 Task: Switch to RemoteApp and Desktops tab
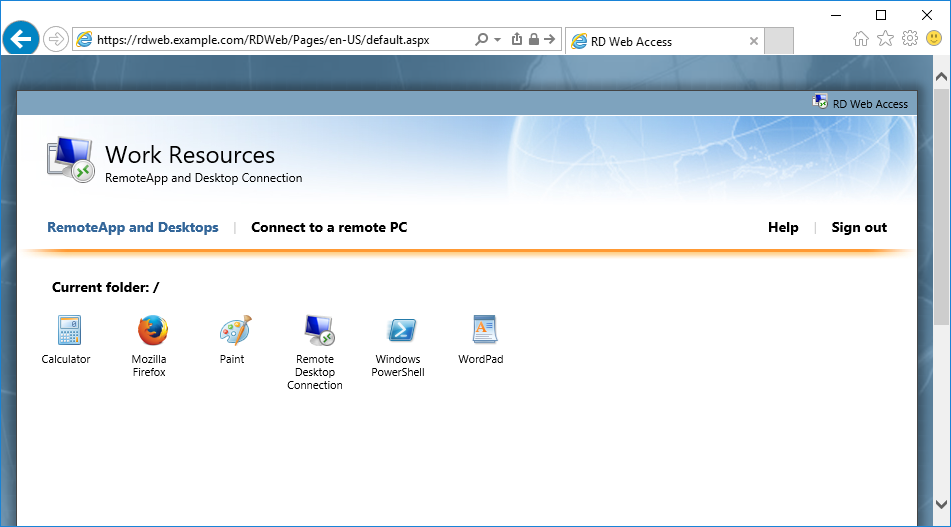133,227
